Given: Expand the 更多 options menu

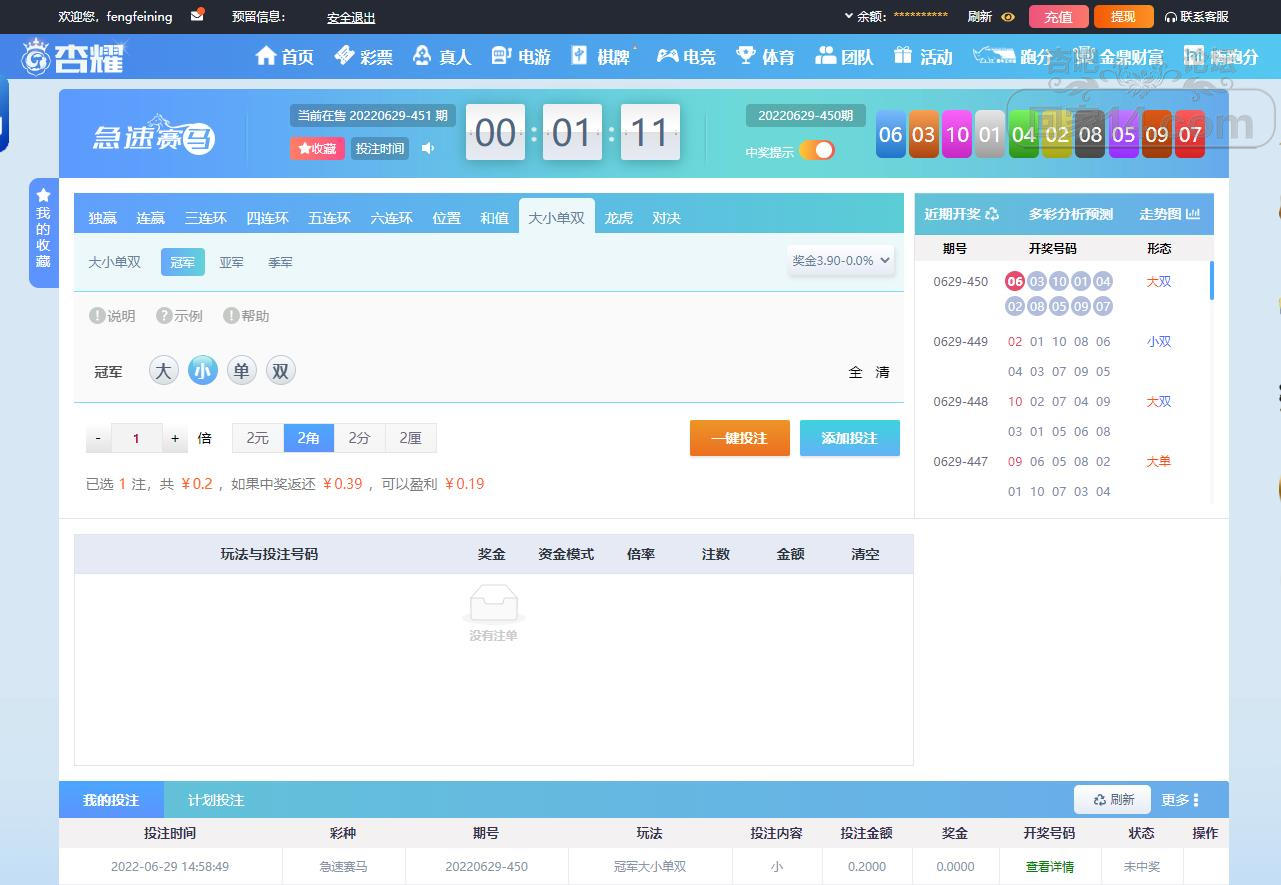Looking at the screenshot, I should point(1180,800).
